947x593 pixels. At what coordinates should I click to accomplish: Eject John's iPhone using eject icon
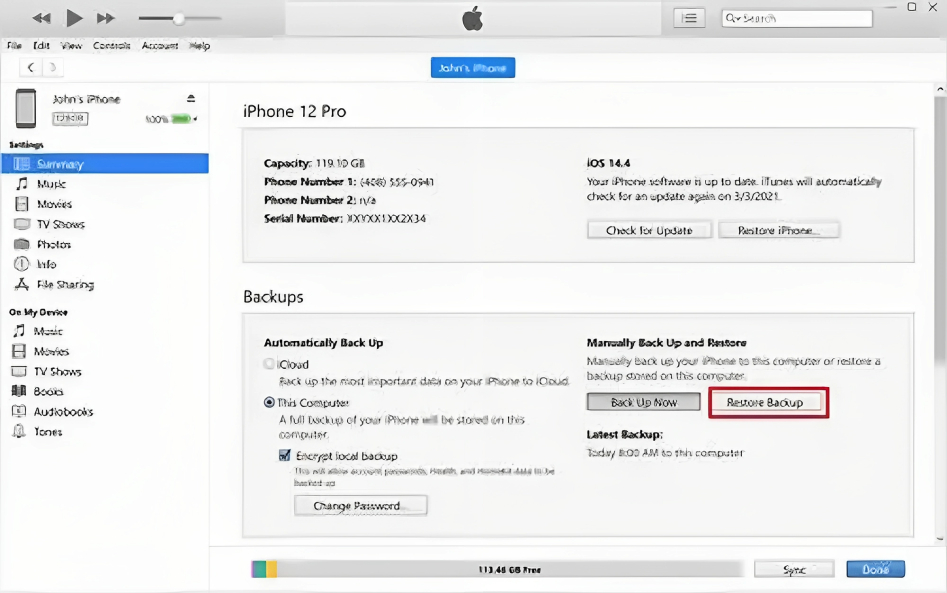click(191, 98)
